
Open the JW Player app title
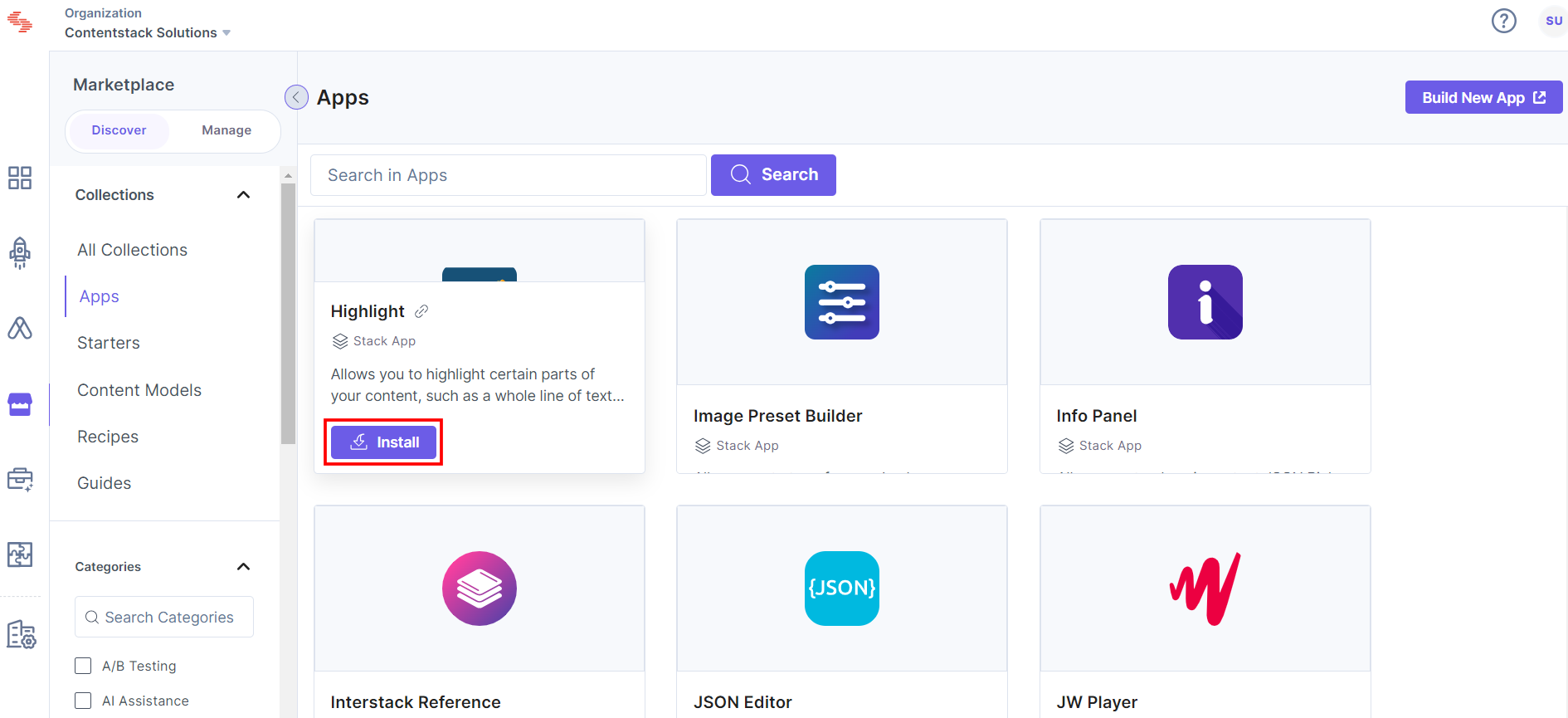click(1097, 702)
